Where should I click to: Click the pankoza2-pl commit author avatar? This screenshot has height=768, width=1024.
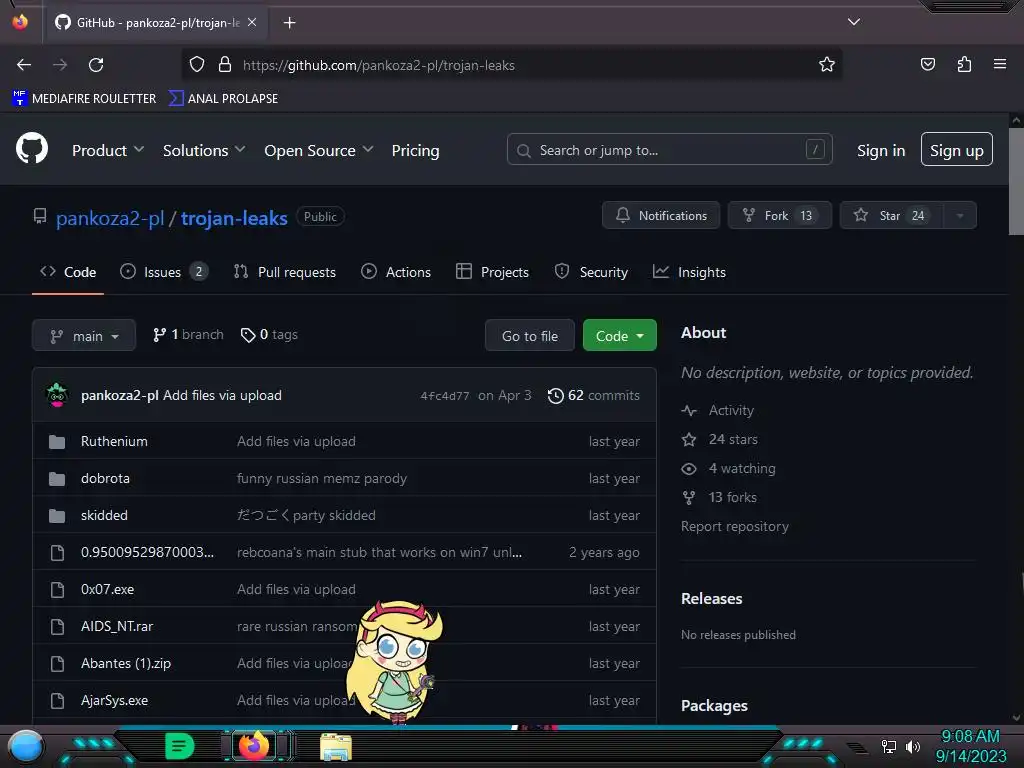tap(57, 395)
